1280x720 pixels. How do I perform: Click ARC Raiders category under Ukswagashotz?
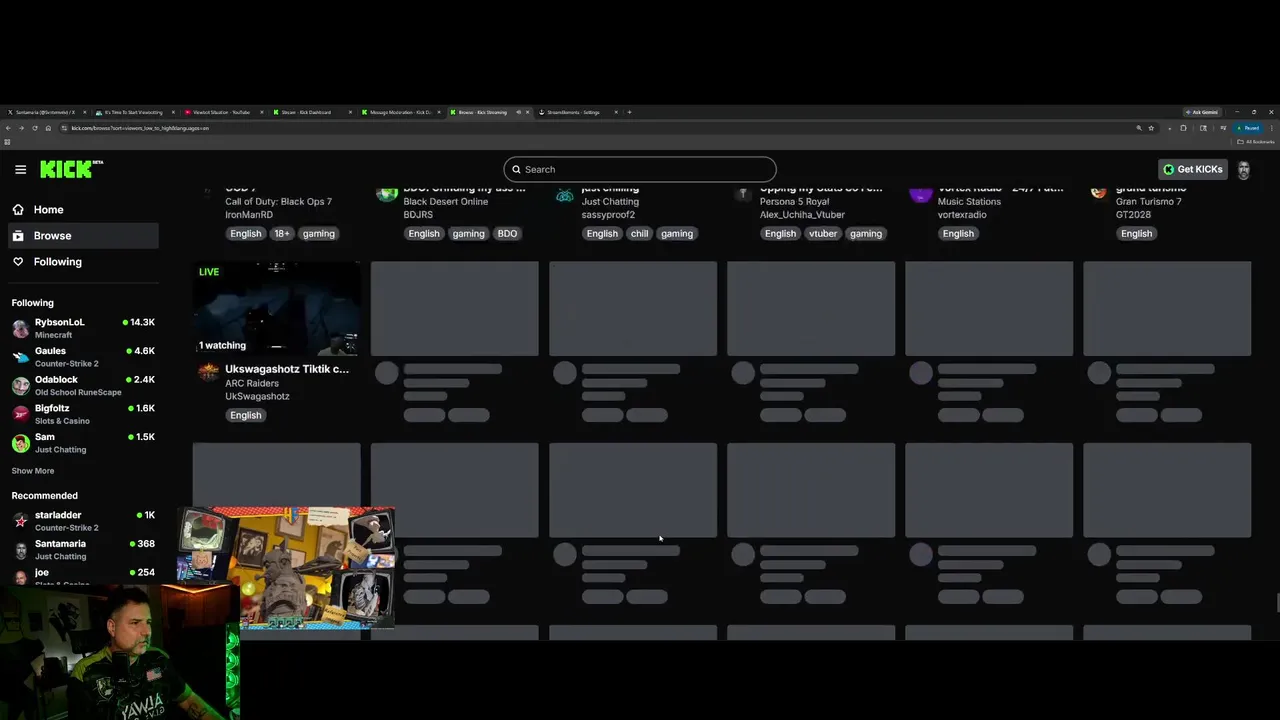point(252,383)
